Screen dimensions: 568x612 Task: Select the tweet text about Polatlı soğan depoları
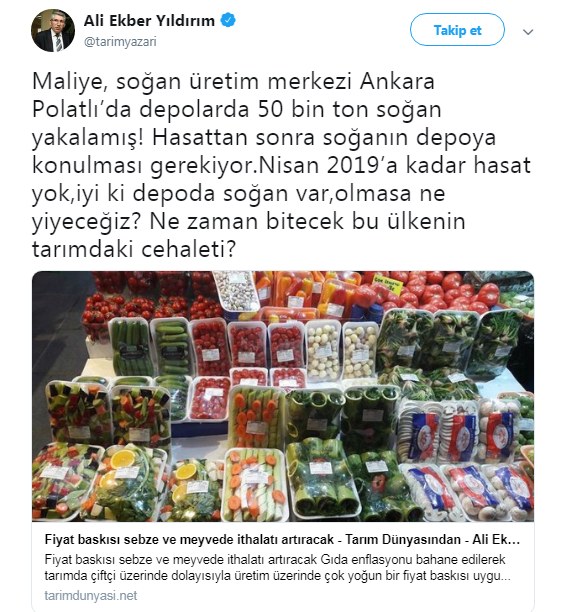click(281, 164)
